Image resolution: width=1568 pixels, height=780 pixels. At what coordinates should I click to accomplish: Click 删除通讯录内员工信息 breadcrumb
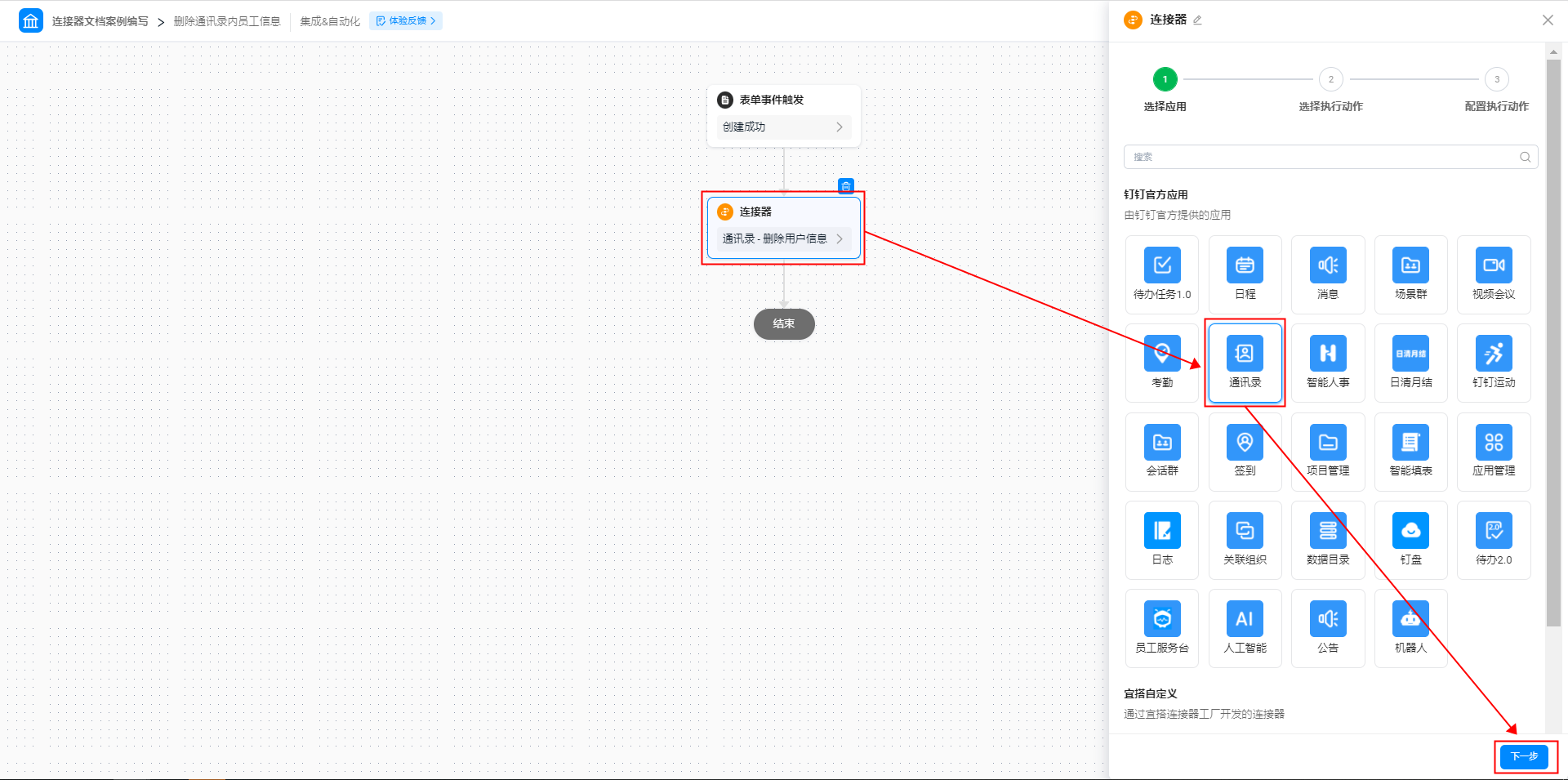[227, 21]
